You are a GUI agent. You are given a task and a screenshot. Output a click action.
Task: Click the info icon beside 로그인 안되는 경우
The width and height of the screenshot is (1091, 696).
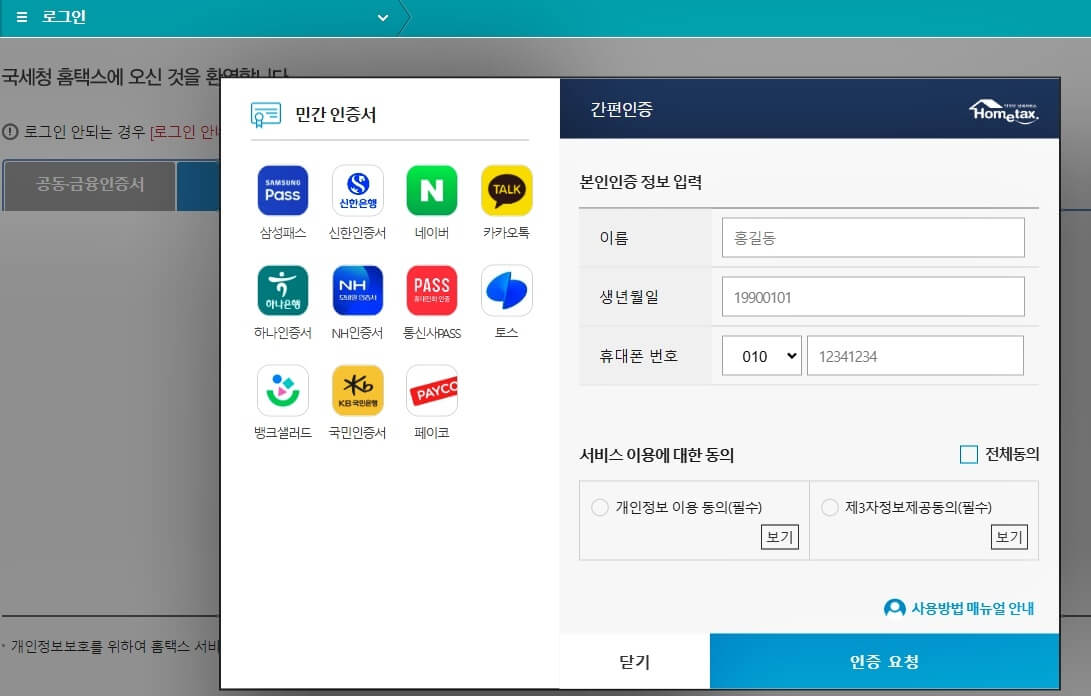(x=10, y=131)
